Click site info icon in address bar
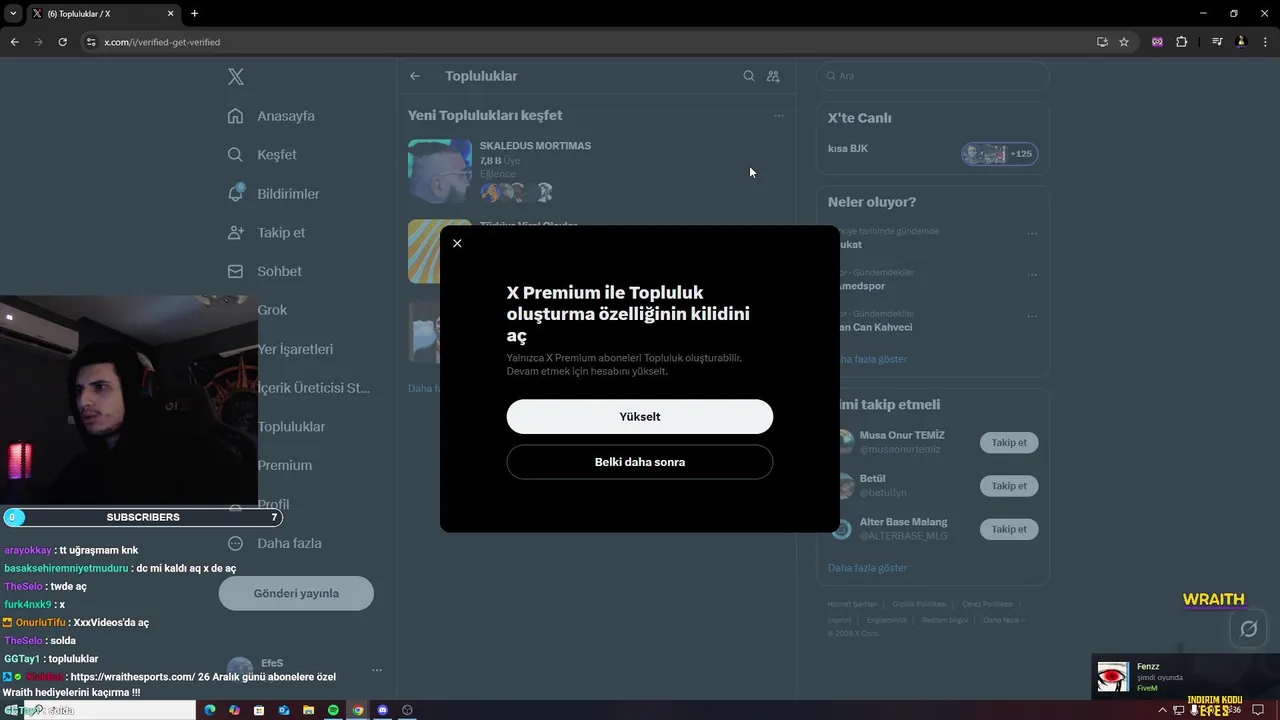The height and width of the screenshot is (720, 1280). [91, 42]
